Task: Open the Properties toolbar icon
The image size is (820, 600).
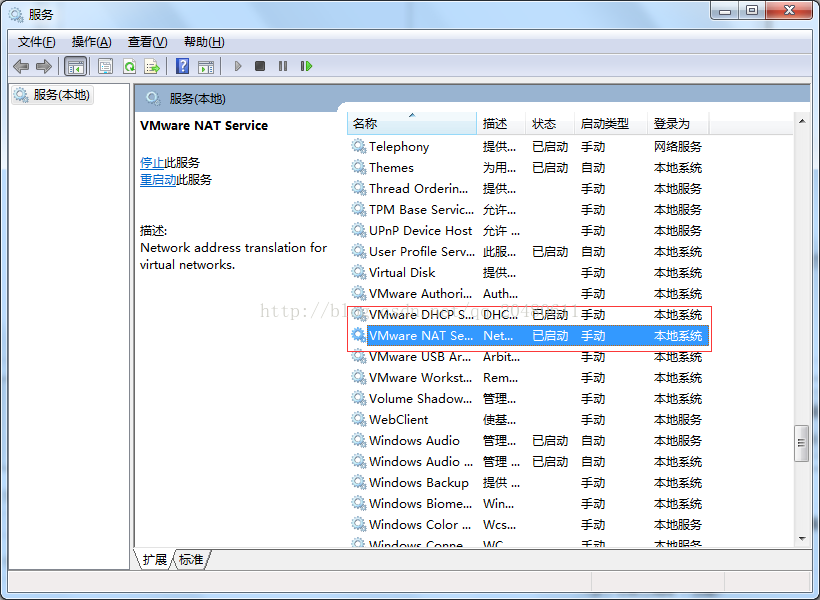Action: (105, 66)
